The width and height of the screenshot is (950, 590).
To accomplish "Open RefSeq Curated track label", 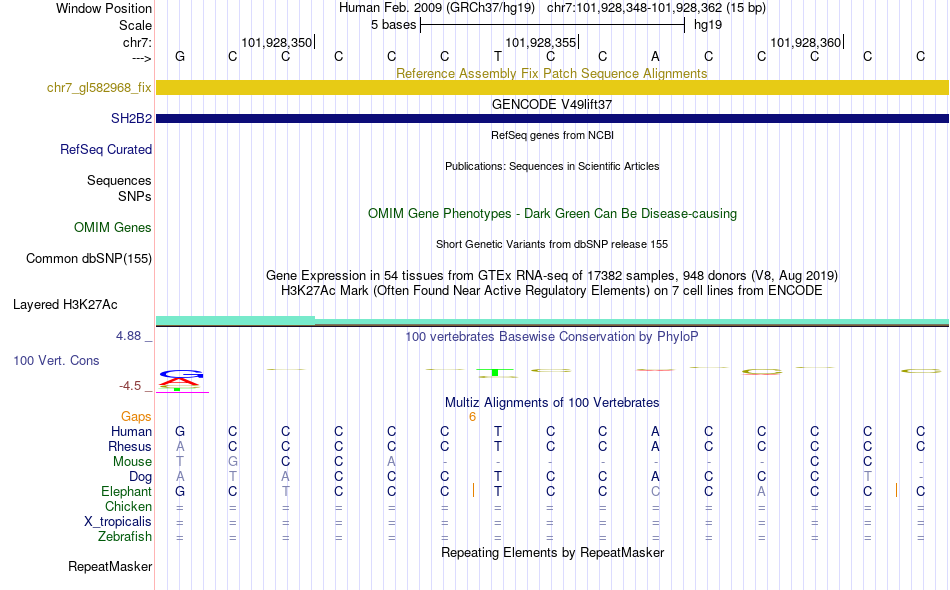I will [105, 150].
